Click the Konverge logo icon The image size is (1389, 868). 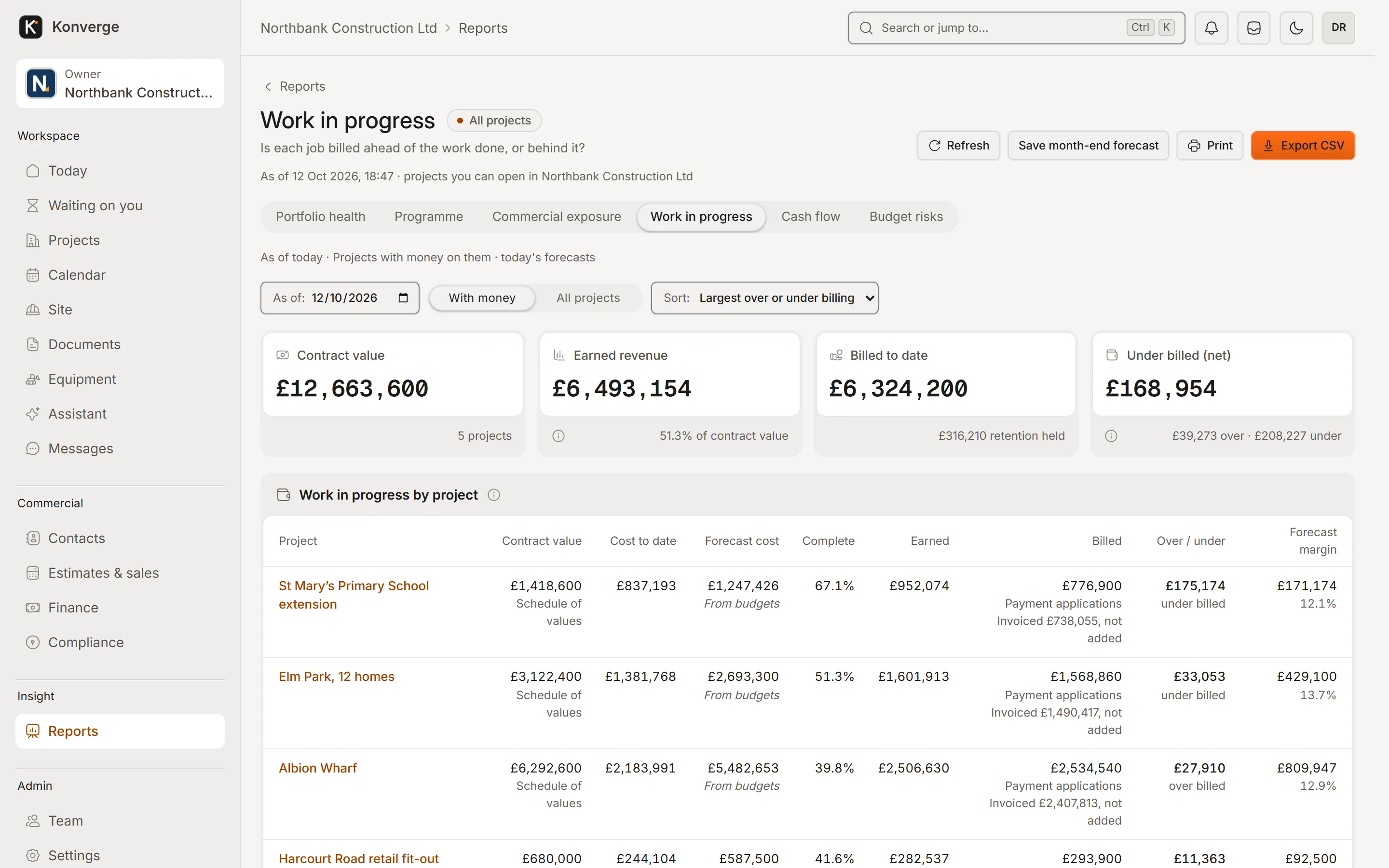[30, 27]
